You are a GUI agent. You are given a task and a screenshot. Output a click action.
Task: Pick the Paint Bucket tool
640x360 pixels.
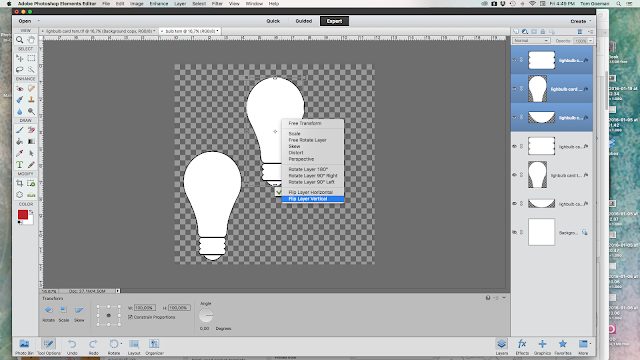point(19,142)
